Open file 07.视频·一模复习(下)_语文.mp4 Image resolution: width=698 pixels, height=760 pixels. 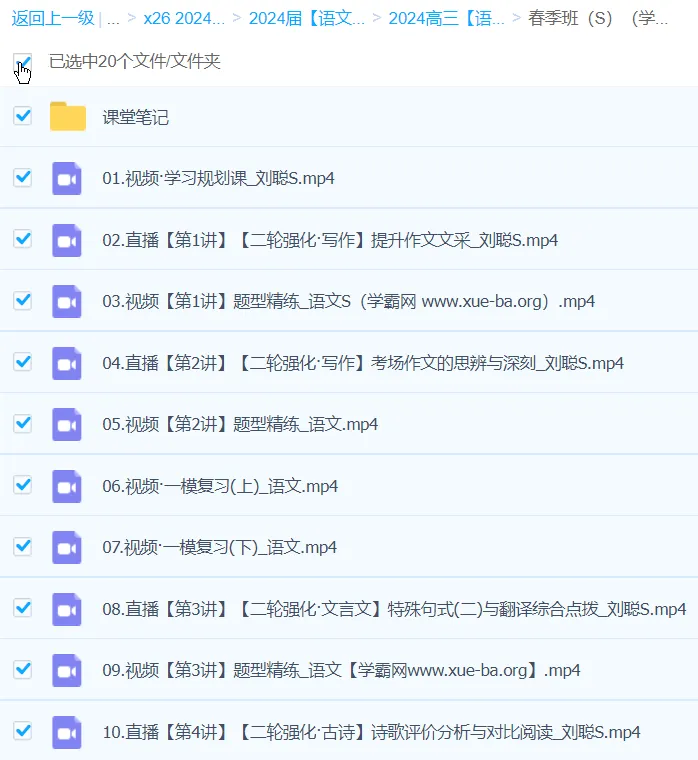pyautogui.click(x=220, y=547)
